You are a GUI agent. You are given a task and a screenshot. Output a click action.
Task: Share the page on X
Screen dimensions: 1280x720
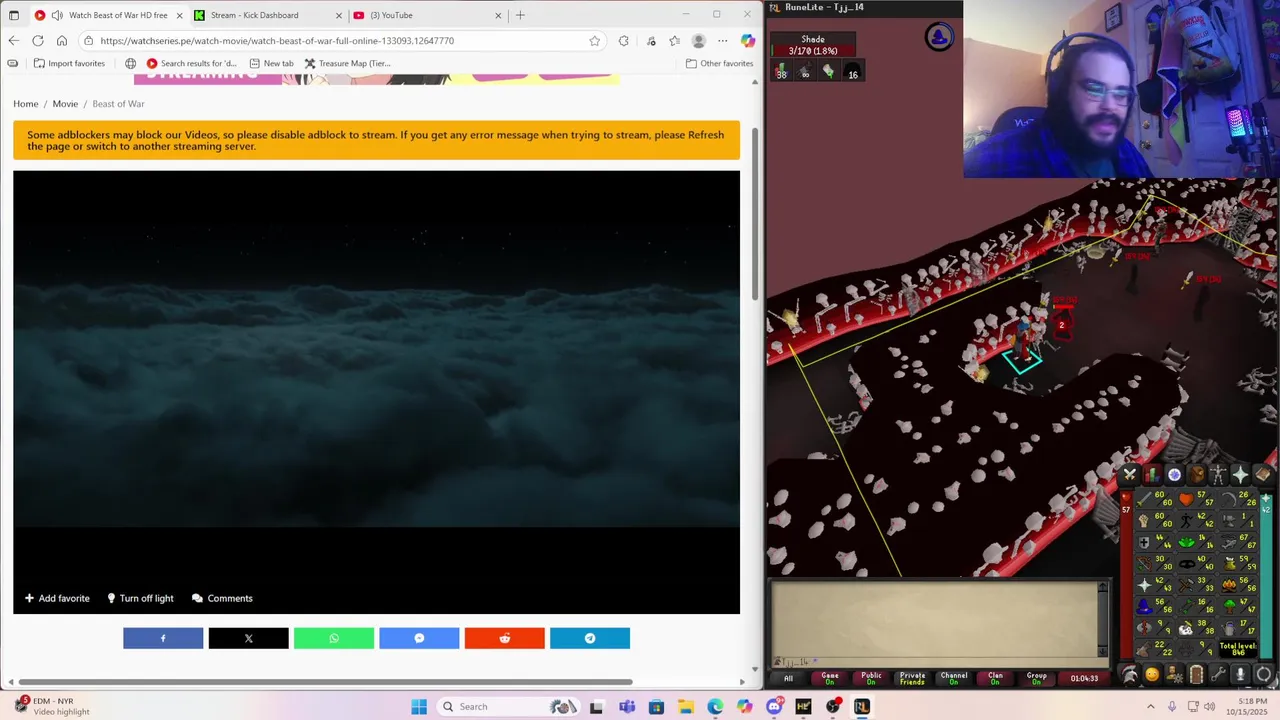click(x=248, y=638)
